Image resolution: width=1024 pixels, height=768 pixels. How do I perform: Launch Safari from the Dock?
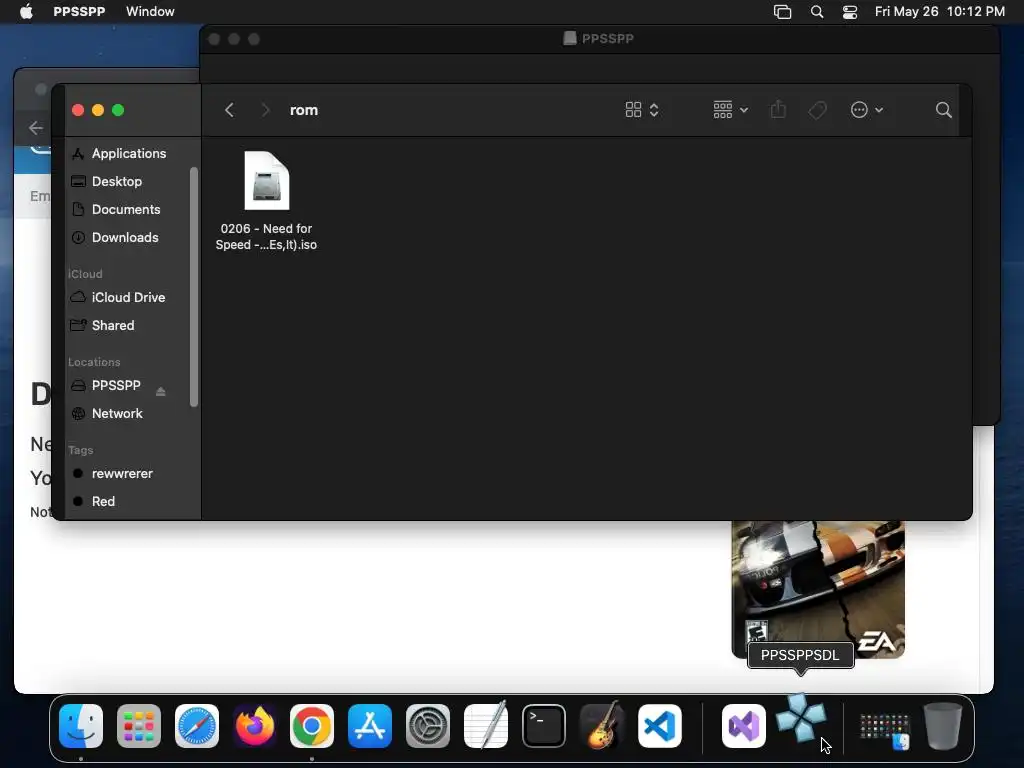tap(197, 726)
